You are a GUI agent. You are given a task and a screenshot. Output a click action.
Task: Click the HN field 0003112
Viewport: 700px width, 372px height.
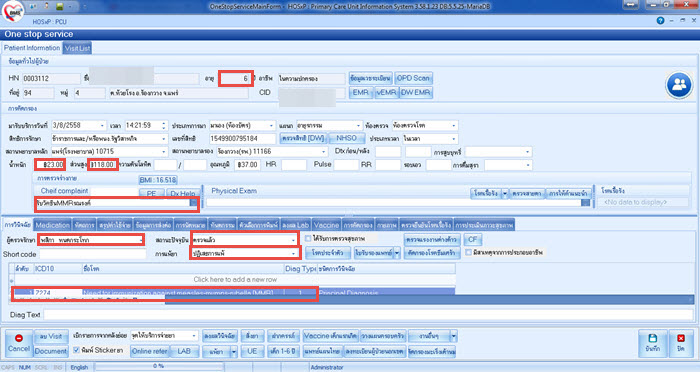(51, 79)
